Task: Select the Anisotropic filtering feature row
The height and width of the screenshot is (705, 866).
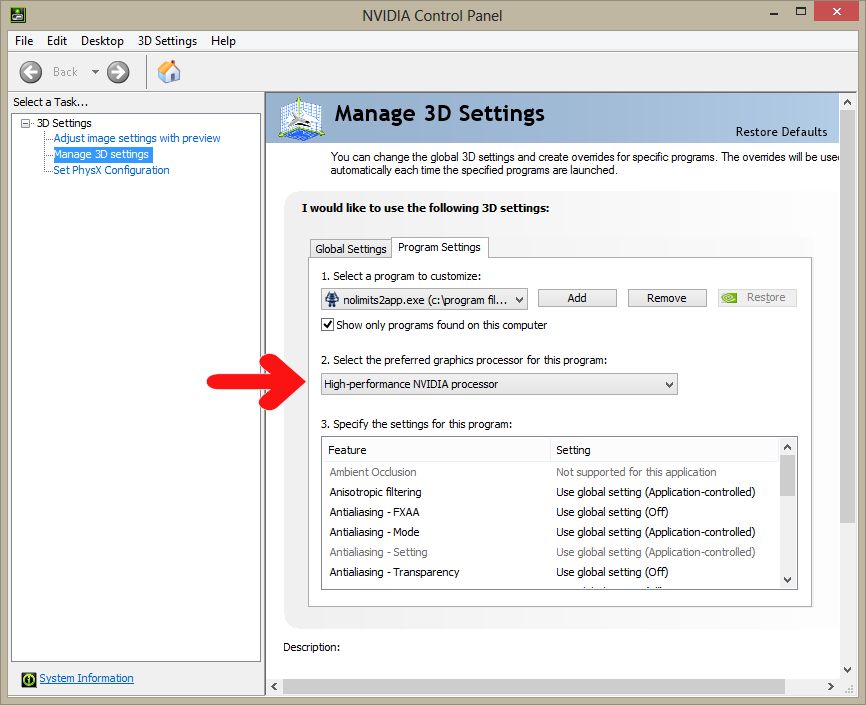Action: (x=376, y=492)
